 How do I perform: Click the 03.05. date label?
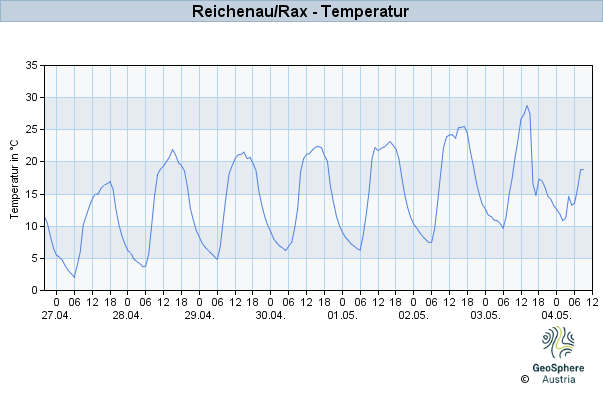[485, 315]
